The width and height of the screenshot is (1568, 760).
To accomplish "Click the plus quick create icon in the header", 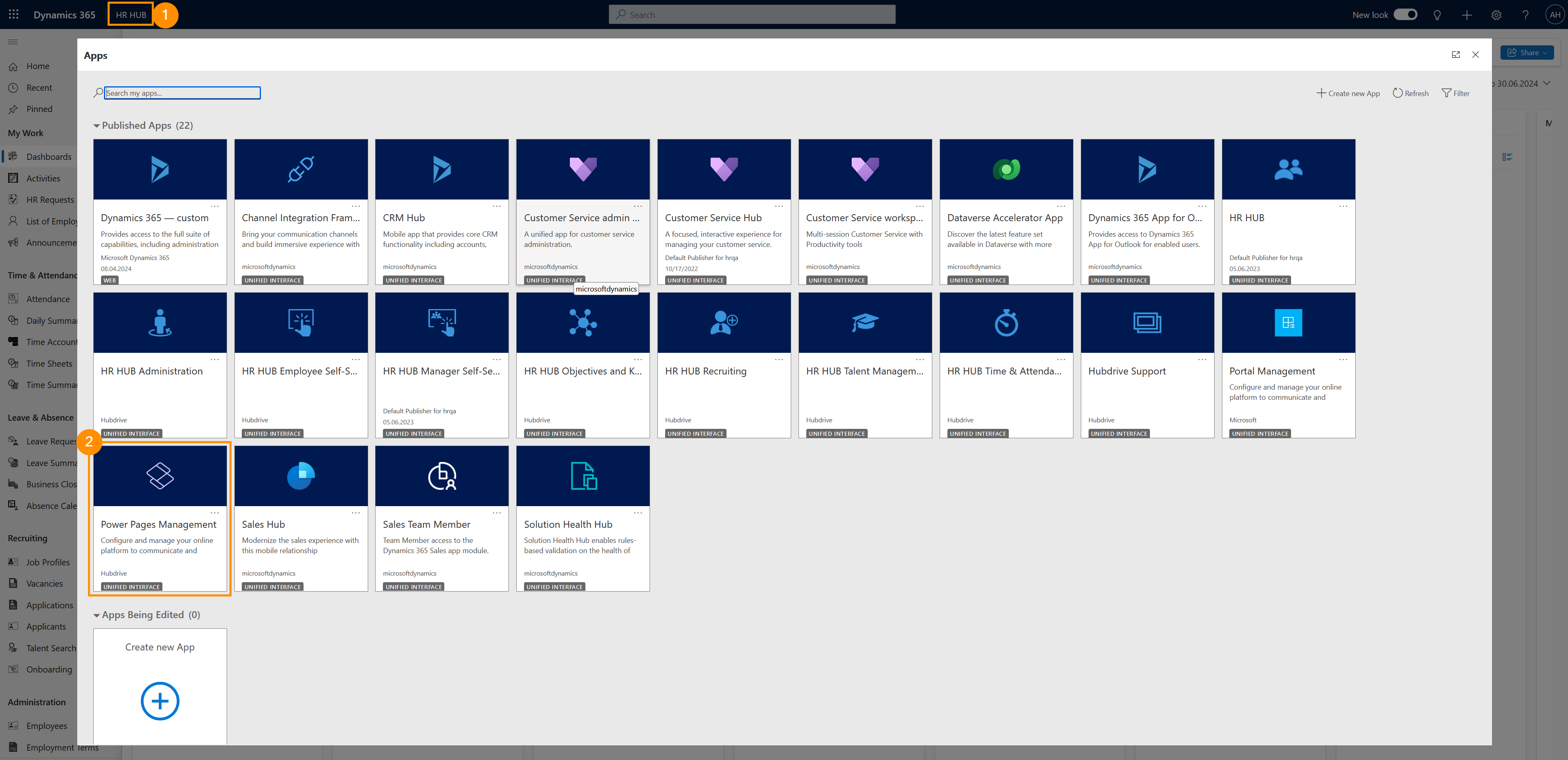I will tap(1467, 15).
